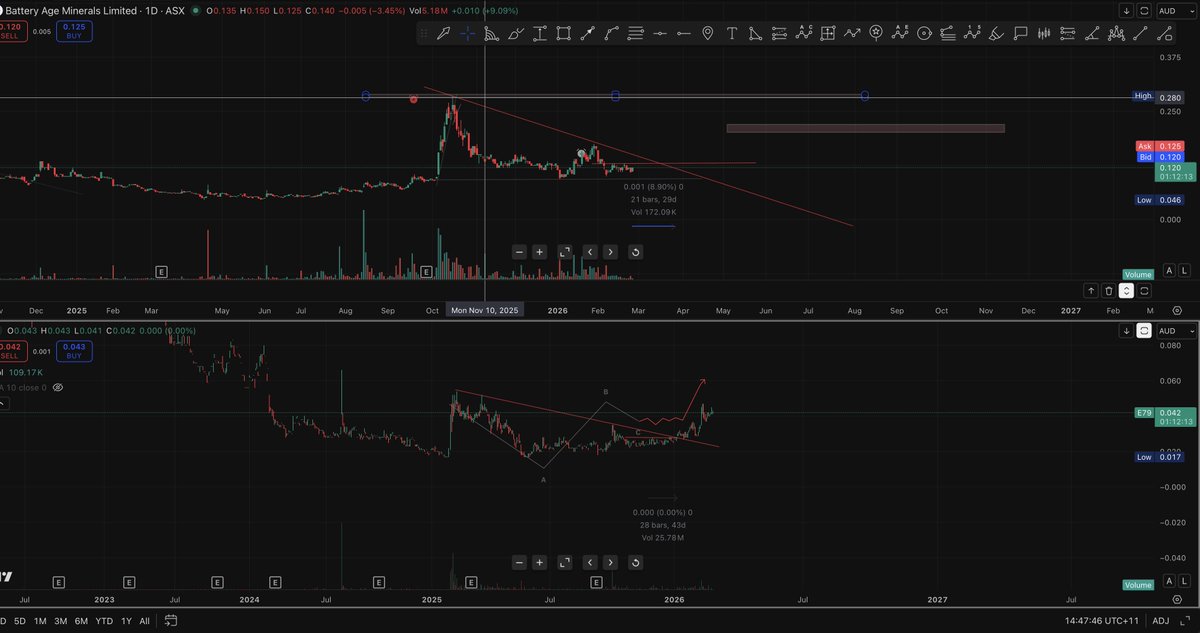This screenshot has height=633, width=1200.
Task: Click the red dot marker near peak
Action: pyautogui.click(x=414, y=99)
